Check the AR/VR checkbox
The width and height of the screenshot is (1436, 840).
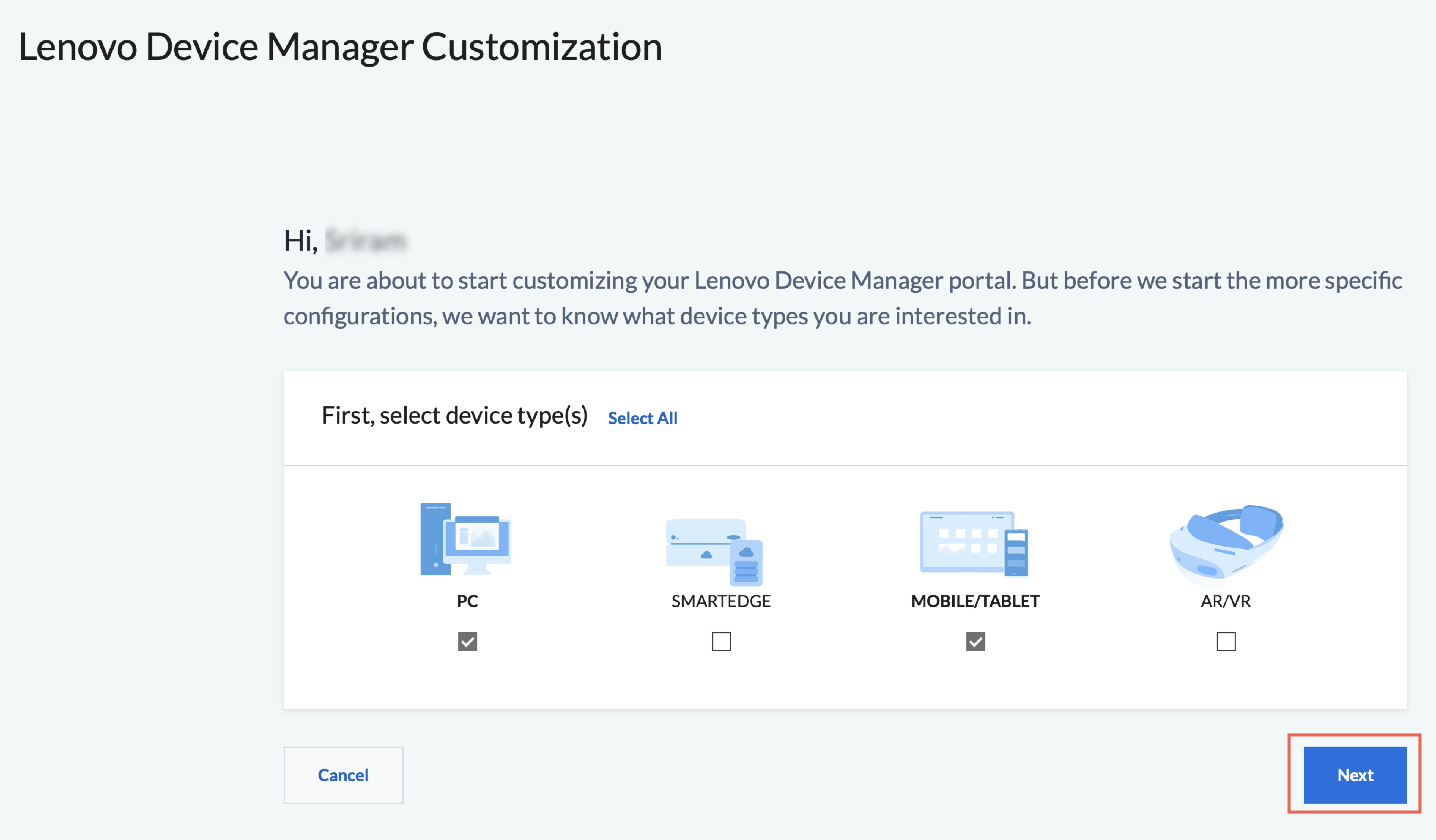[1226, 641]
